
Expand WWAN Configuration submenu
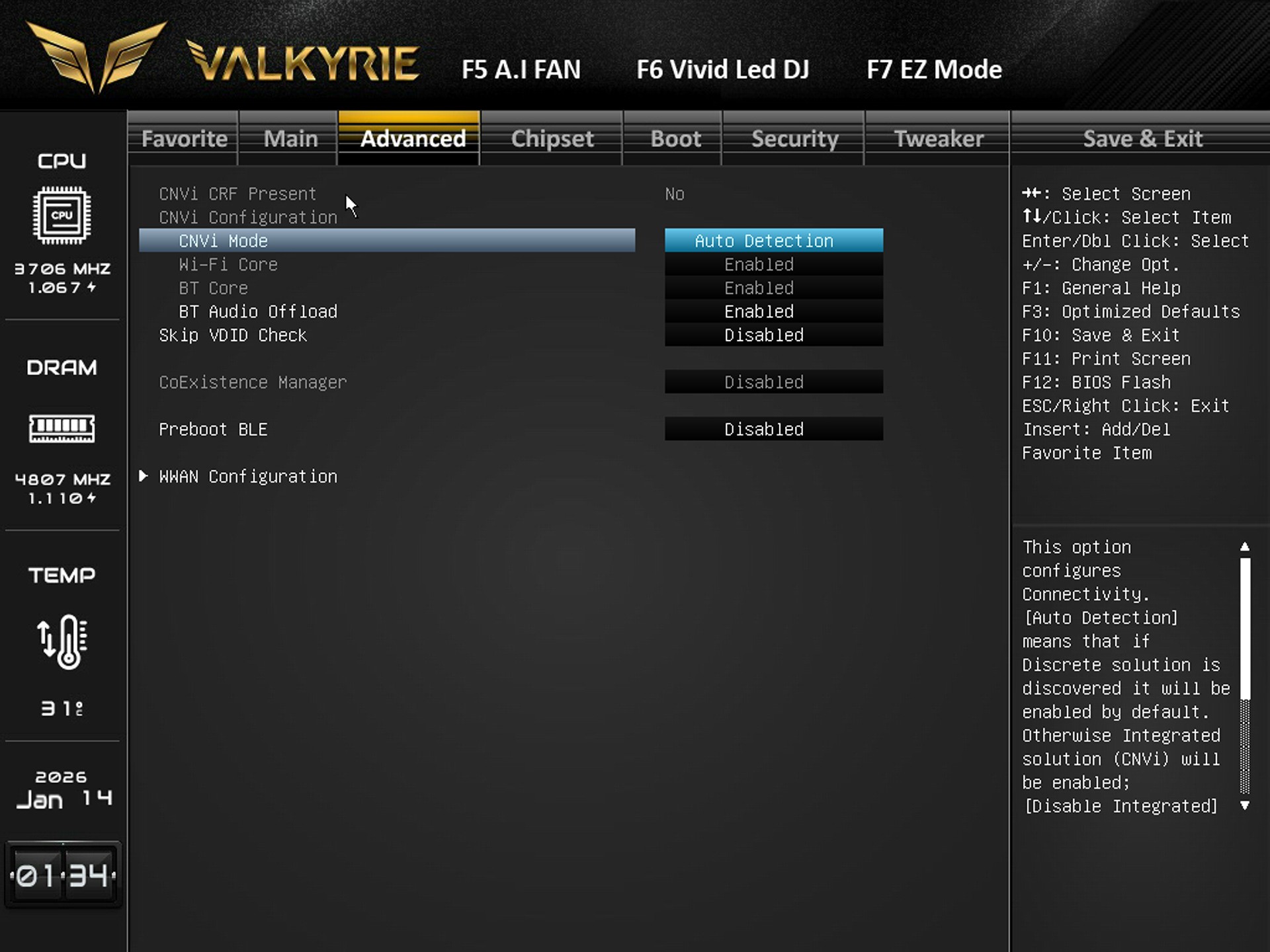pyautogui.click(x=248, y=477)
